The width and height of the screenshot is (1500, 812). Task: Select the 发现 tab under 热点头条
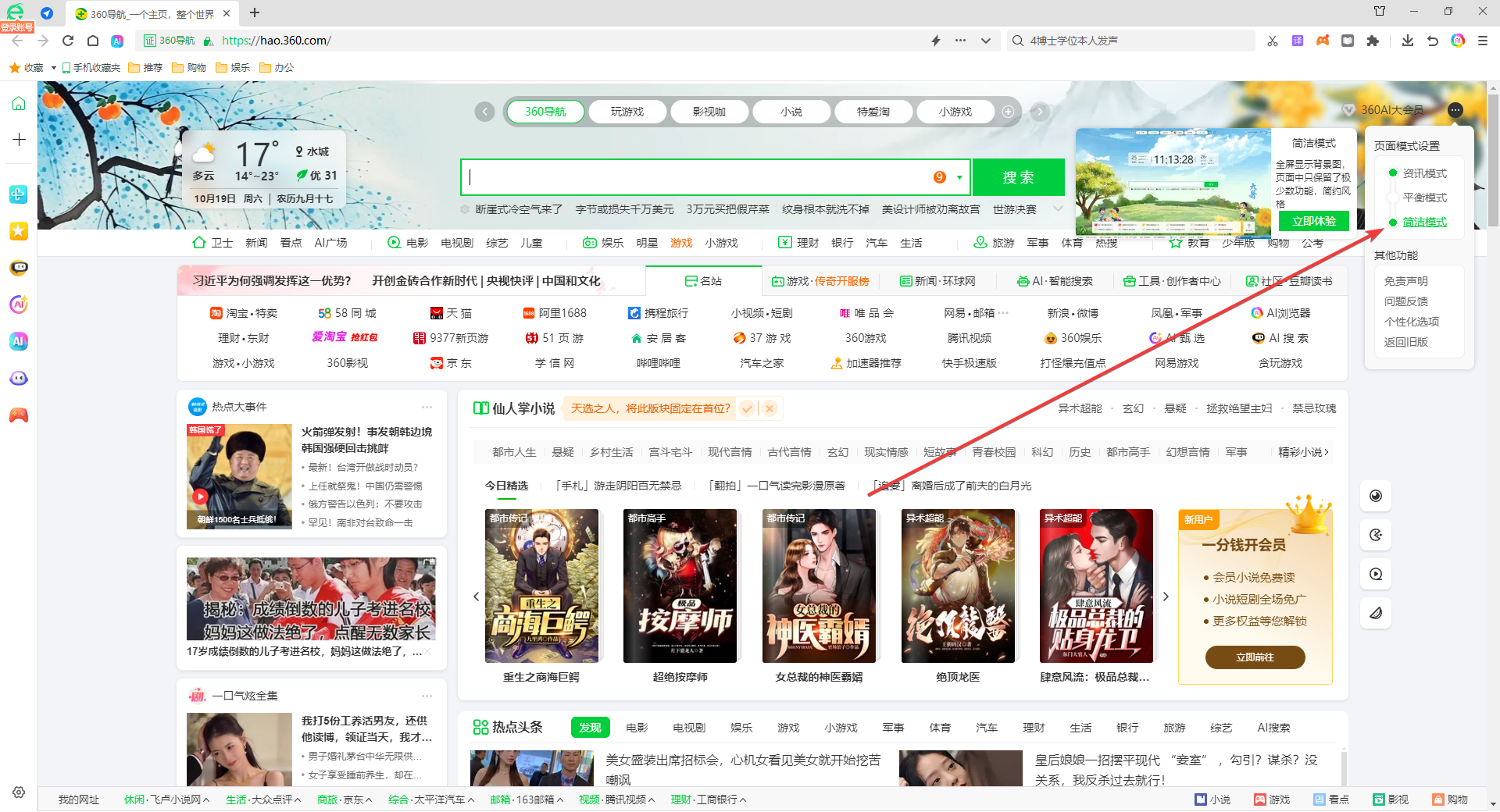click(590, 728)
